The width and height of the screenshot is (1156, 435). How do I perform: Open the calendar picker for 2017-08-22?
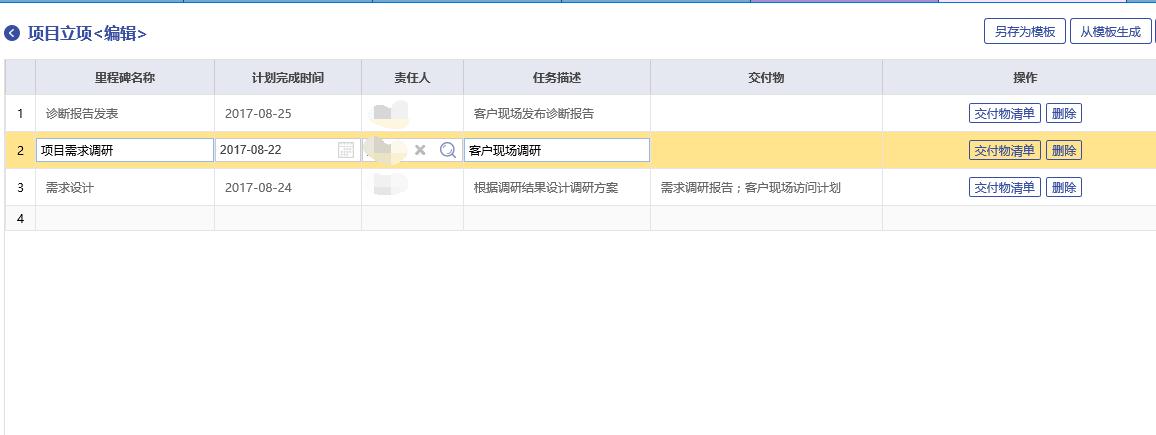(346, 150)
